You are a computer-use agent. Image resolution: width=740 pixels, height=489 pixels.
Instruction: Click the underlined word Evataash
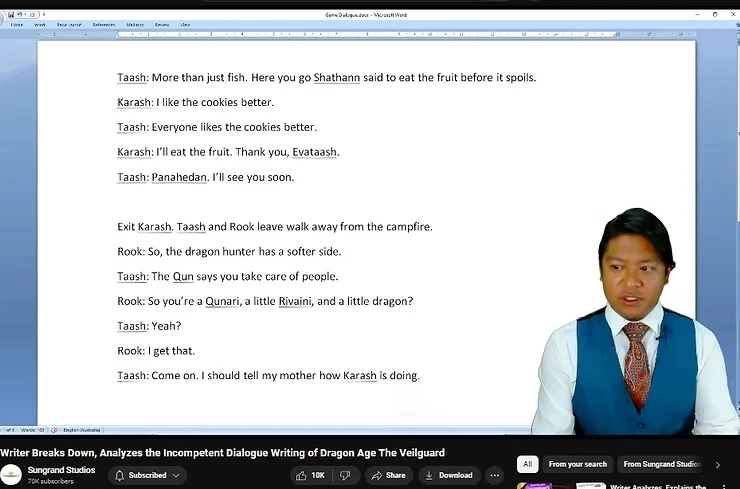click(x=315, y=152)
